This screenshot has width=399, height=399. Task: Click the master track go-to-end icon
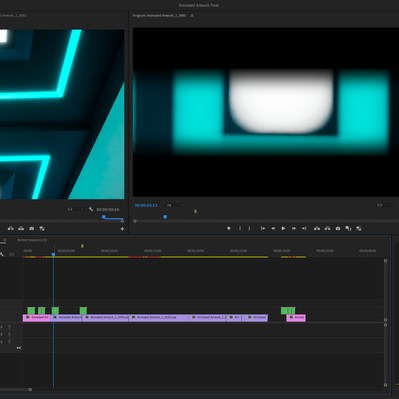coord(19,348)
